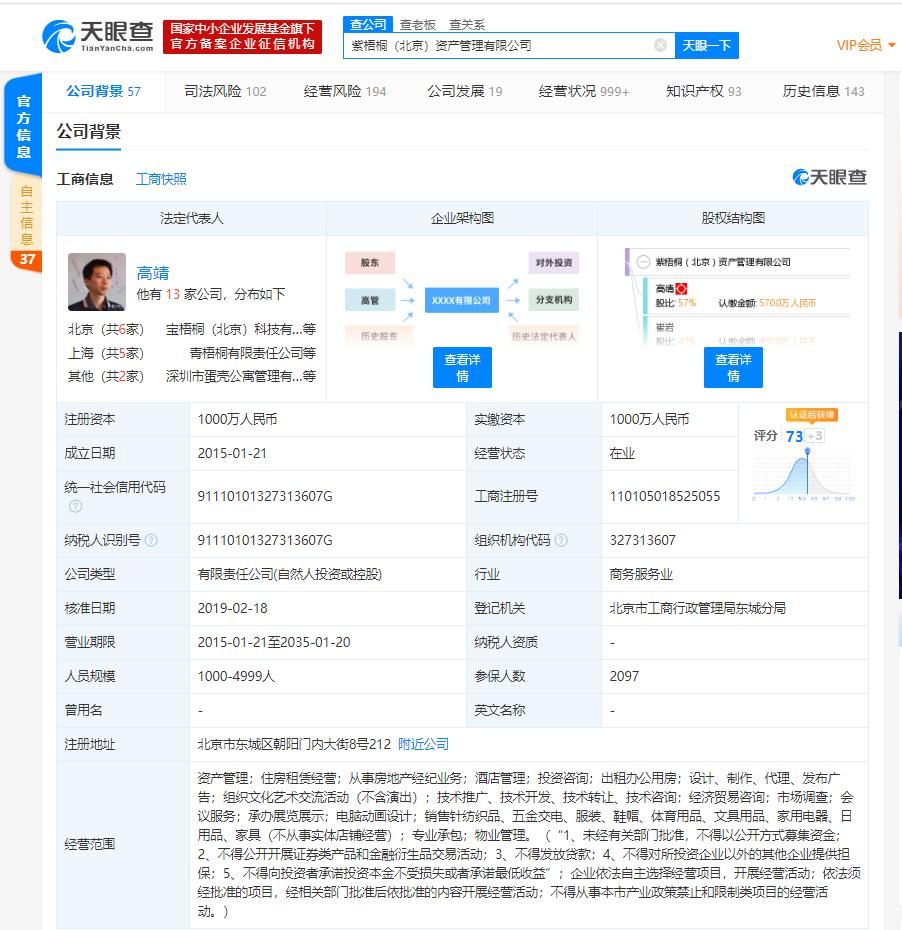Image resolution: width=902 pixels, height=930 pixels.
Task: Click 深圳市蛋壳公寓管理有...等 entry
Action: tap(241, 376)
